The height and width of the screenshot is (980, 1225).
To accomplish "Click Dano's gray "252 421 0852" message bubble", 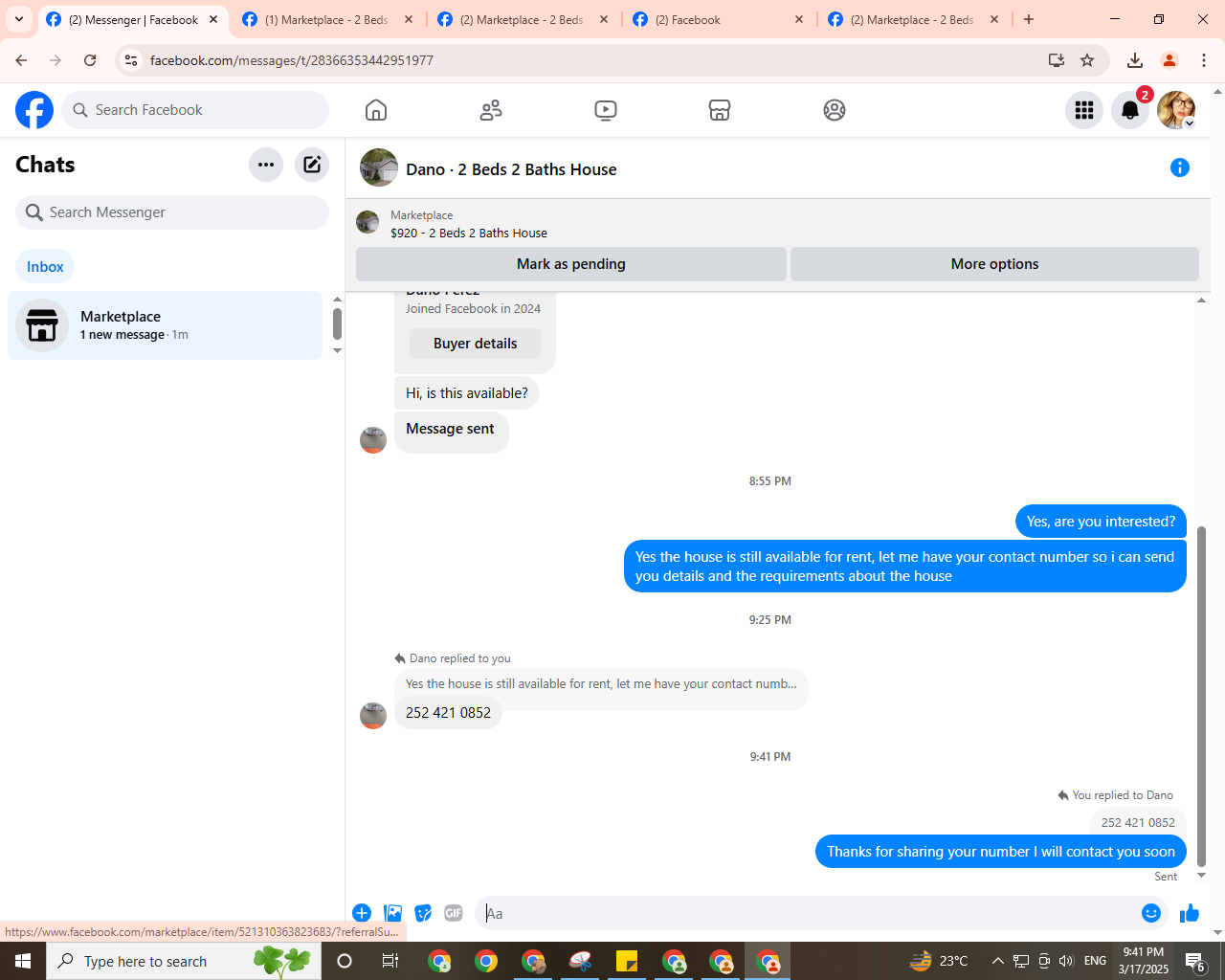I will pos(448,713).
